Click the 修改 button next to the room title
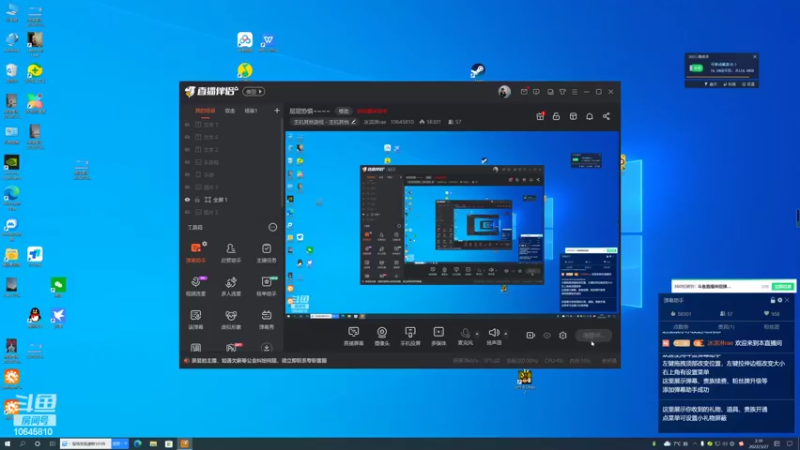Screen dimensions: 800x450 pyautogui.click(x=343, y=111)
